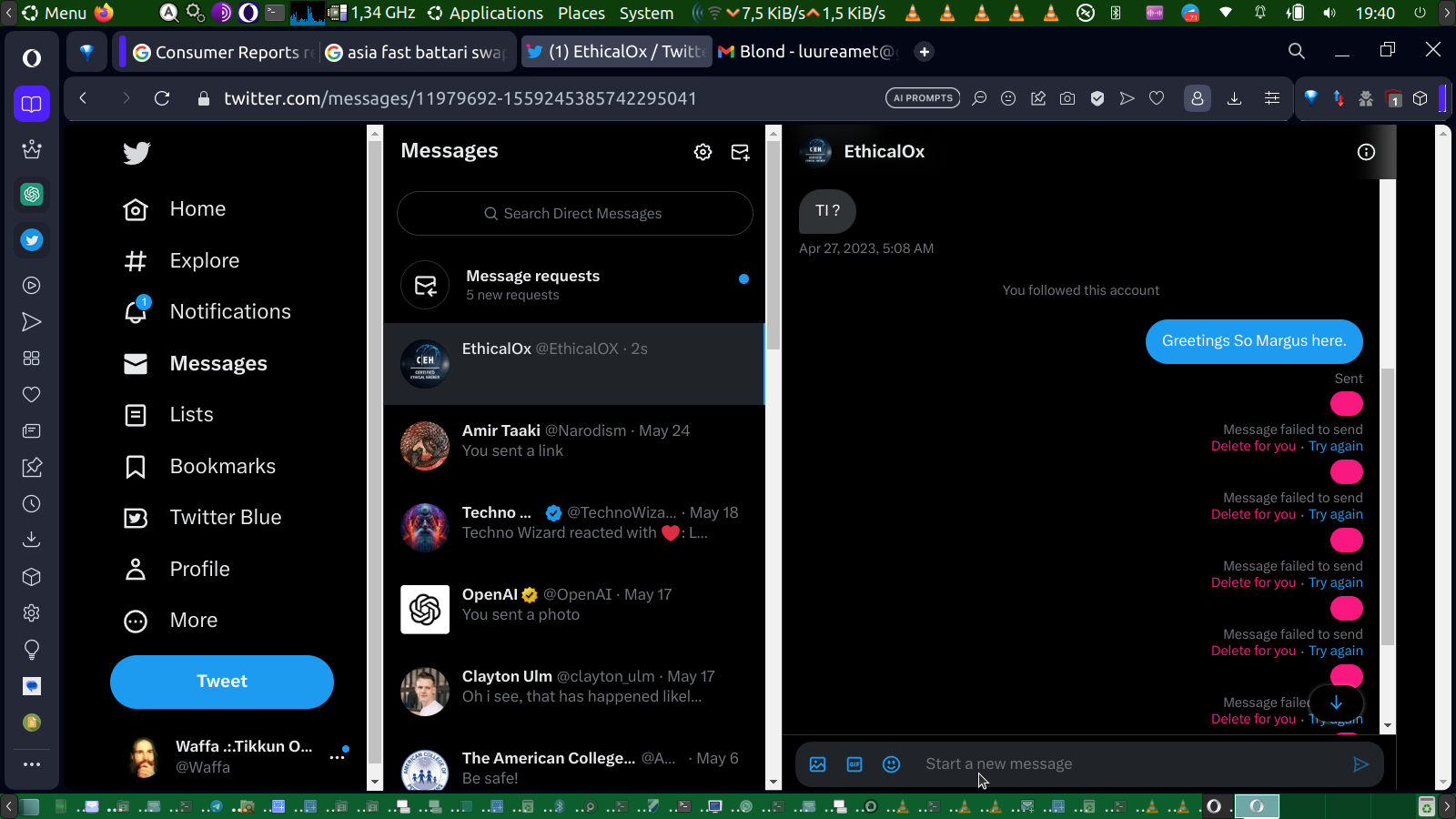This screenshot has height=819, width=1456.
Task: Open Opera sidebar downloads icon
Action: click(x=32, y=541)
